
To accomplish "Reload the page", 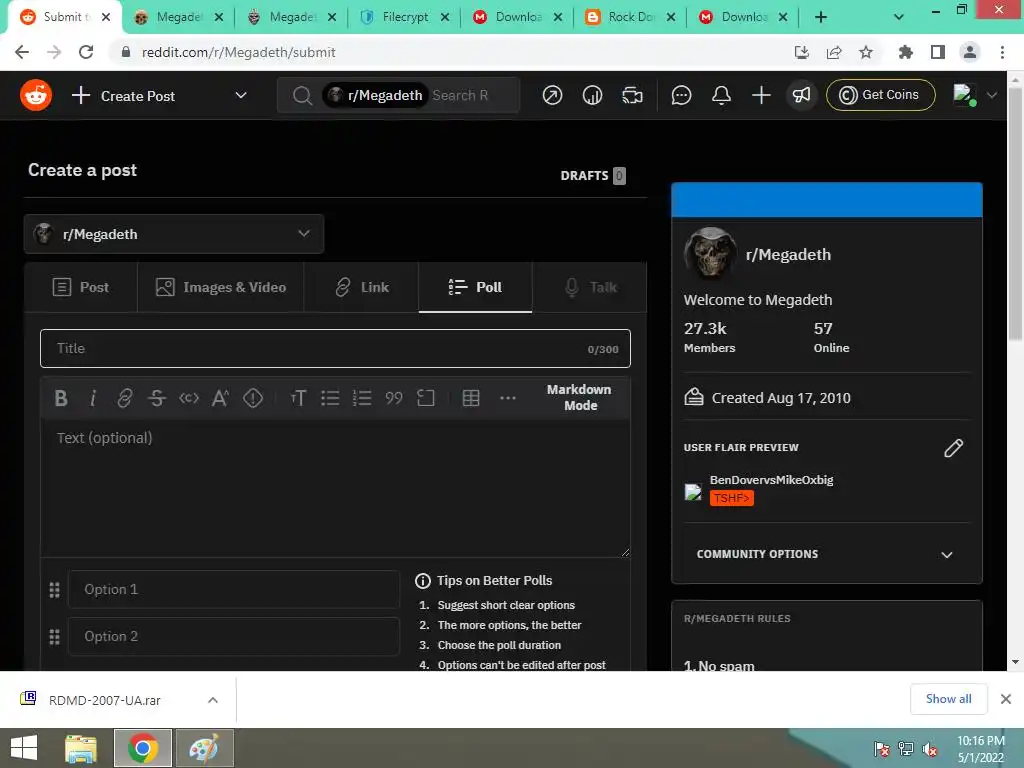I will tap(86, 52).
